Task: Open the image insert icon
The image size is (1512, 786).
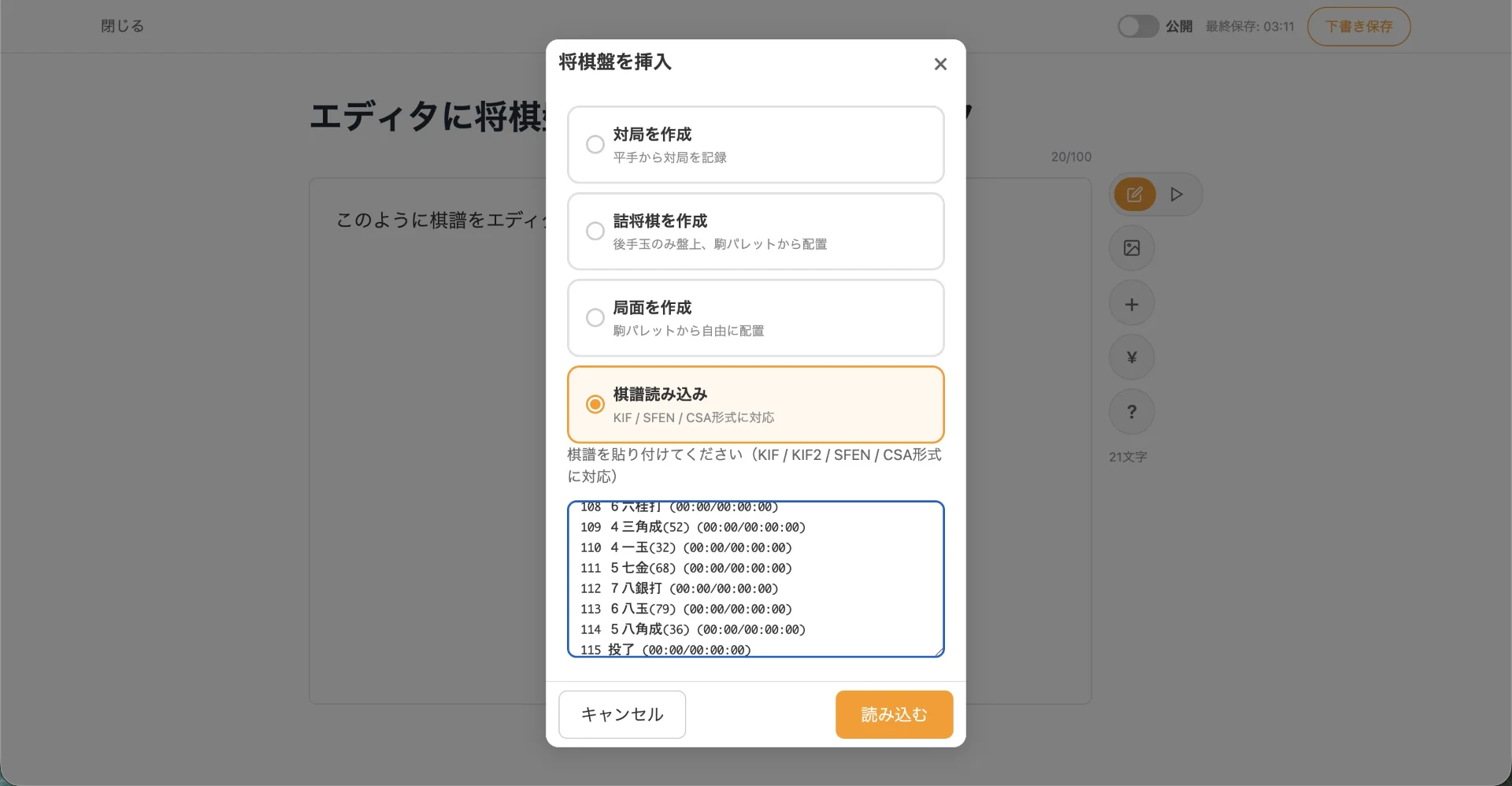Action: point(1132,247)
